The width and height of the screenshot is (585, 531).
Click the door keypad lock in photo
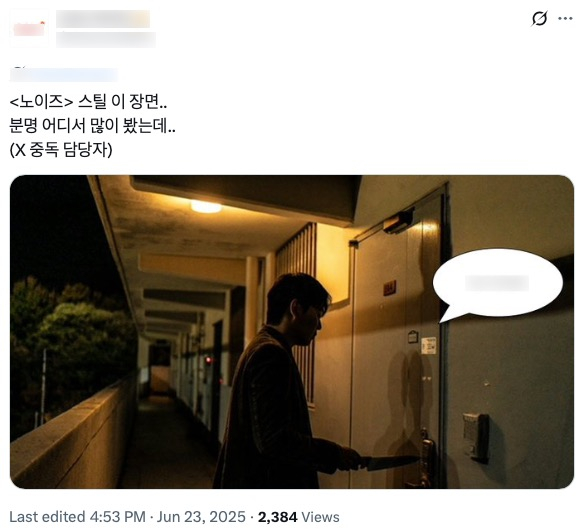(476, 436)
